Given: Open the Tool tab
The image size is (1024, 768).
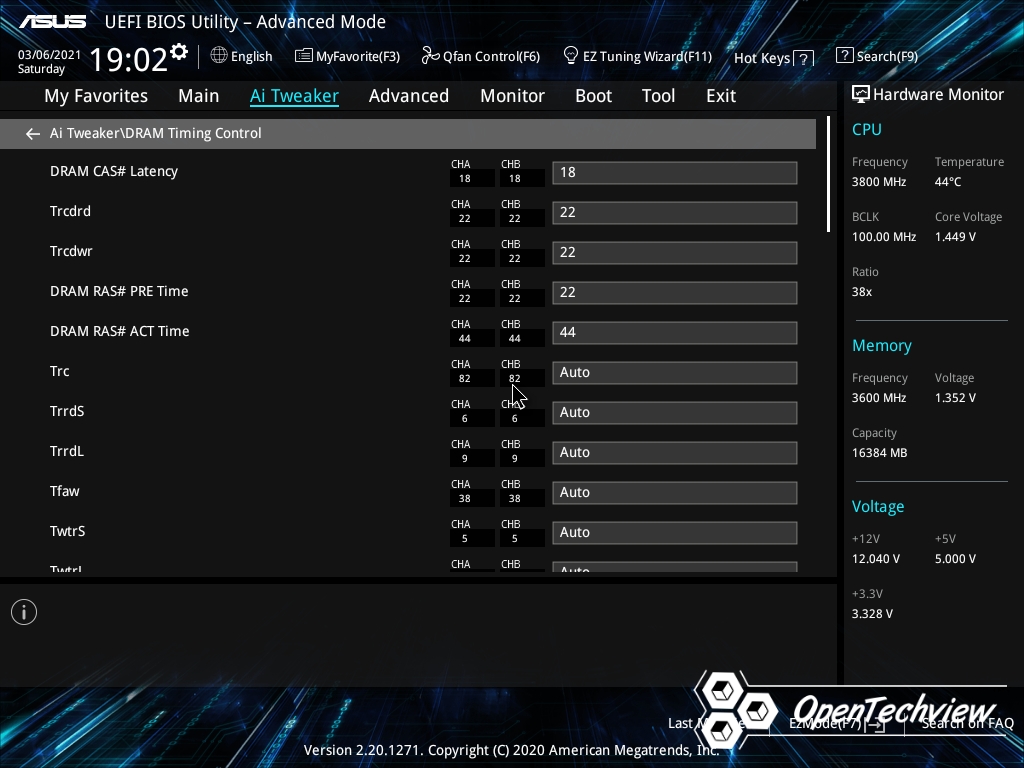Looking at the screenshot, I should pyautogui.click(x=658, y=96).
